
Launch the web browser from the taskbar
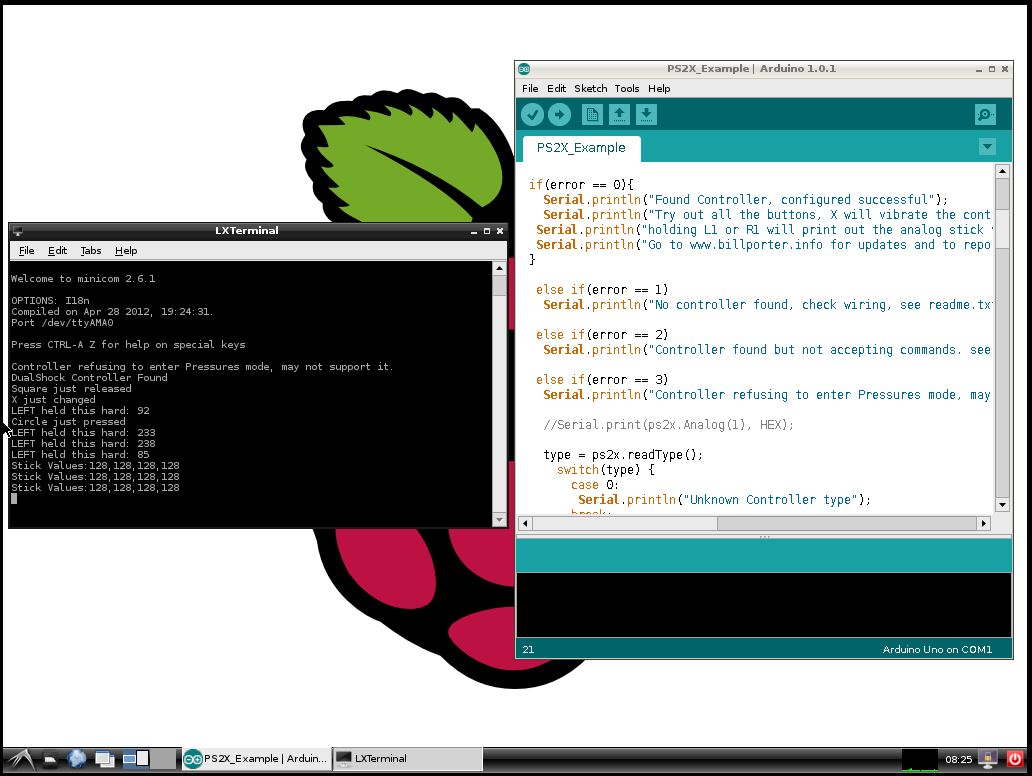pyautogui.click(x=77, y=759)
